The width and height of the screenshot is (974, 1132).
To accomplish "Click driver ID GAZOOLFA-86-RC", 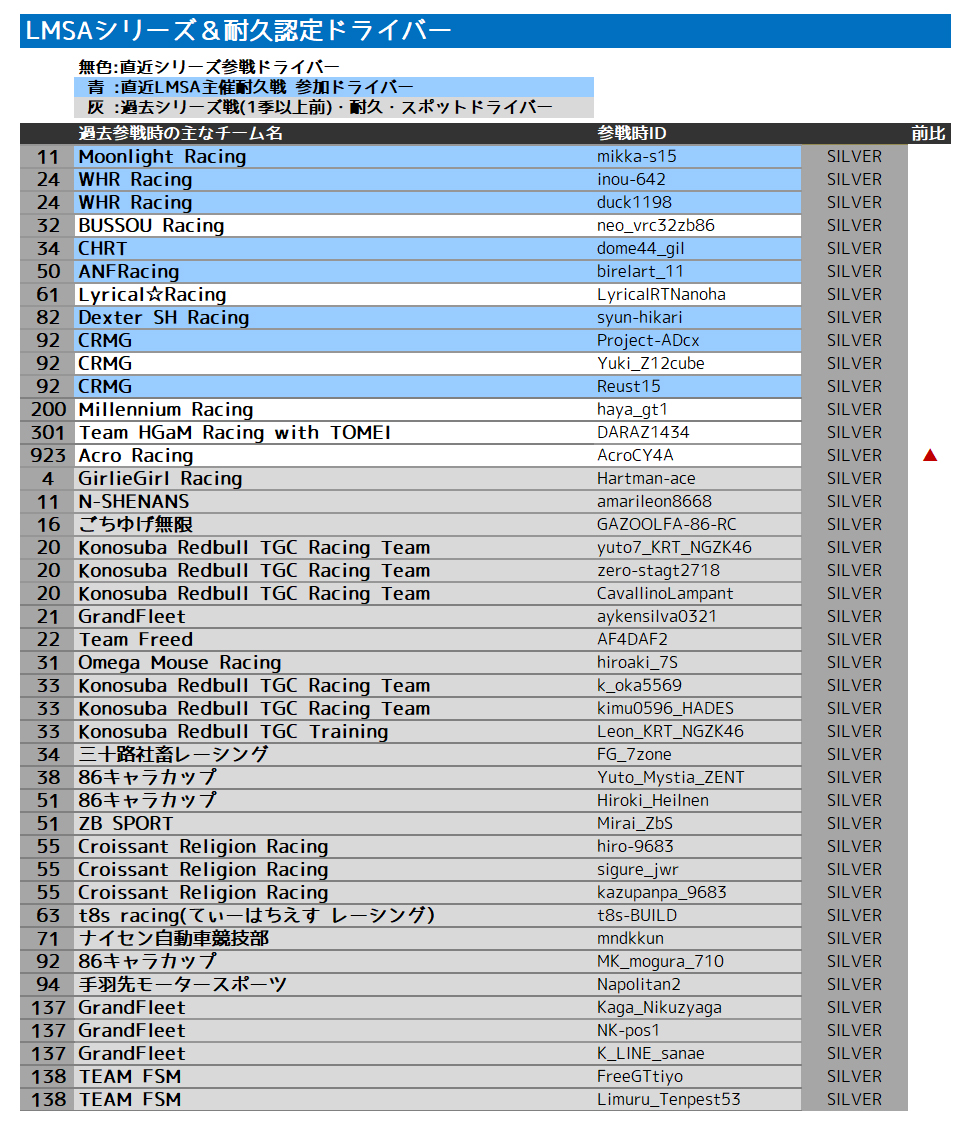I will (666, 525).
